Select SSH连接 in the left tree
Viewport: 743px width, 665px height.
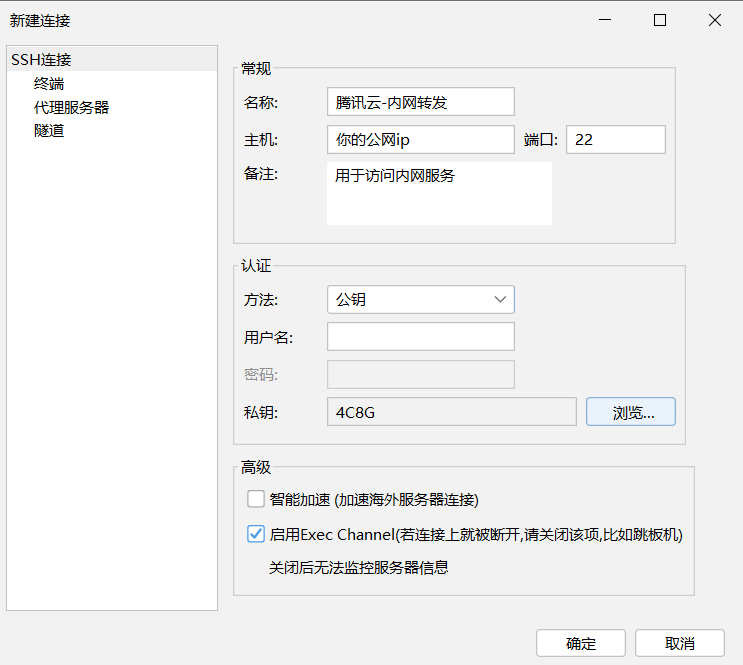coord(41,60)
